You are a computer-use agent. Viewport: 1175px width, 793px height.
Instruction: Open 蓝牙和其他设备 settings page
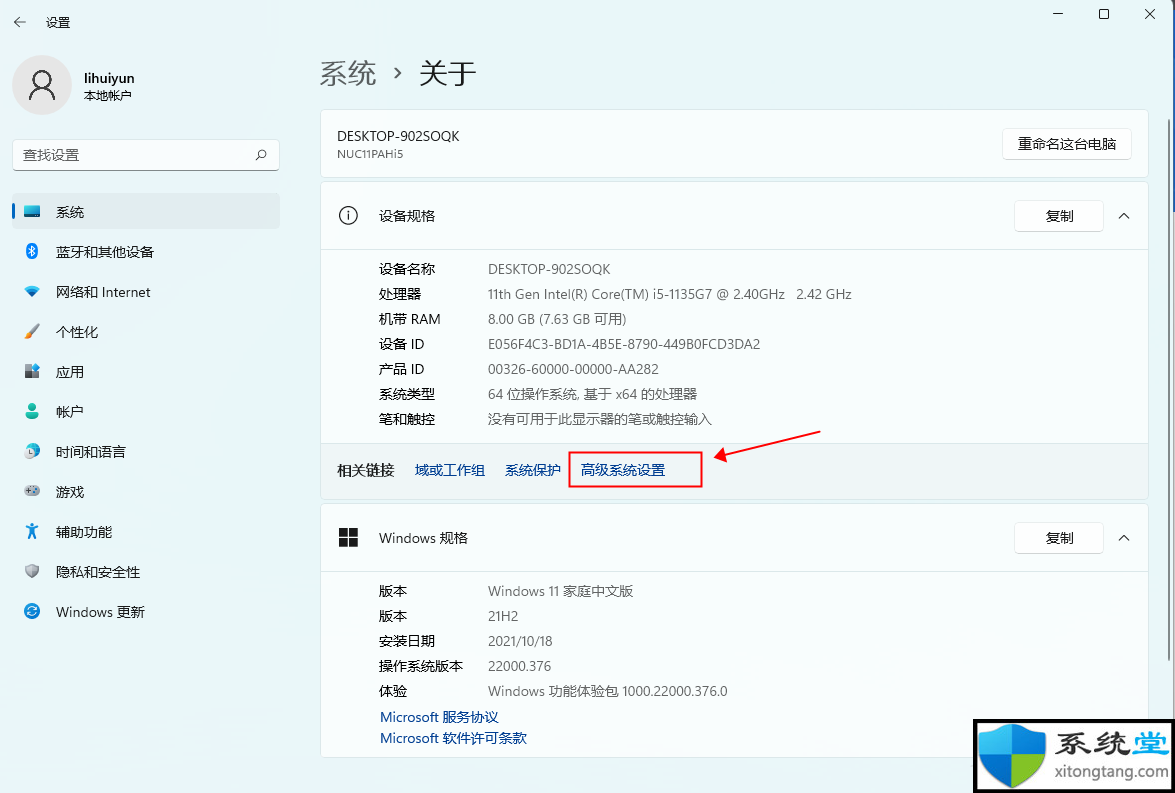[x=146, y=252]
